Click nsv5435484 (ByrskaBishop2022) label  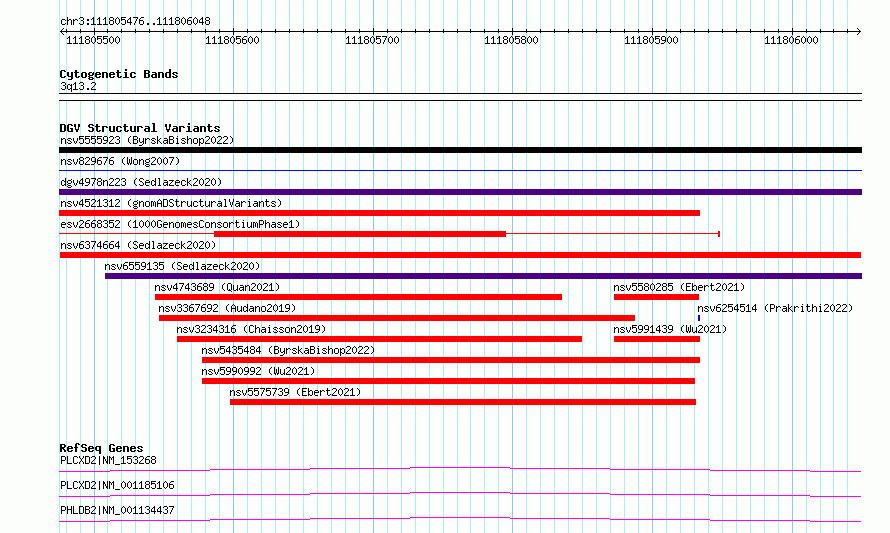[288, 350]
